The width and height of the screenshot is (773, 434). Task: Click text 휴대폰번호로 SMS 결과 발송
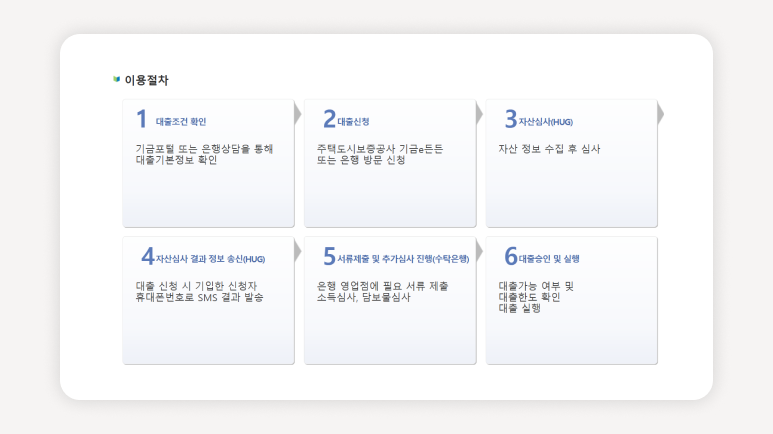tap(199, 297)
